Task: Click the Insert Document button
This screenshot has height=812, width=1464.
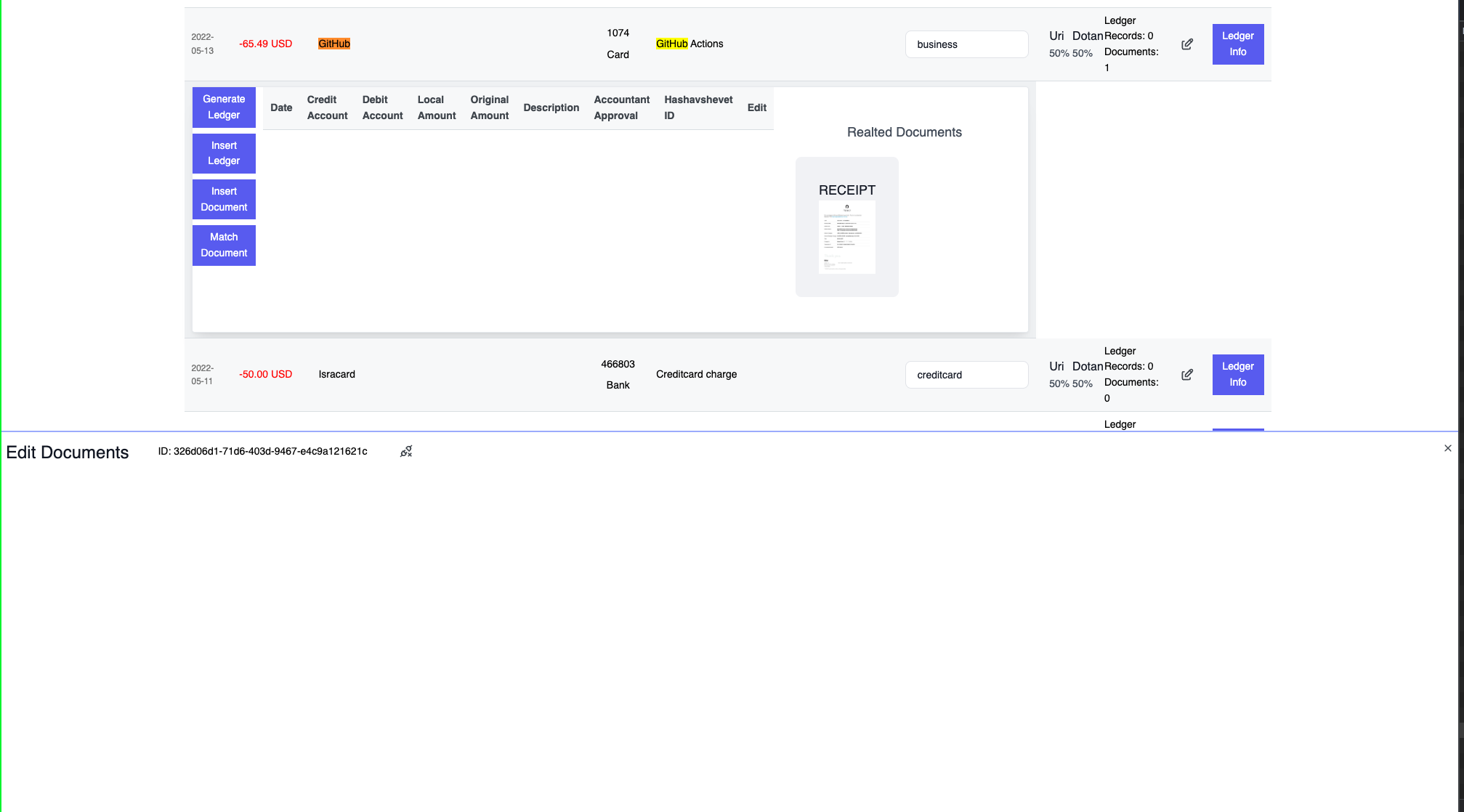Action: (224, 199)
